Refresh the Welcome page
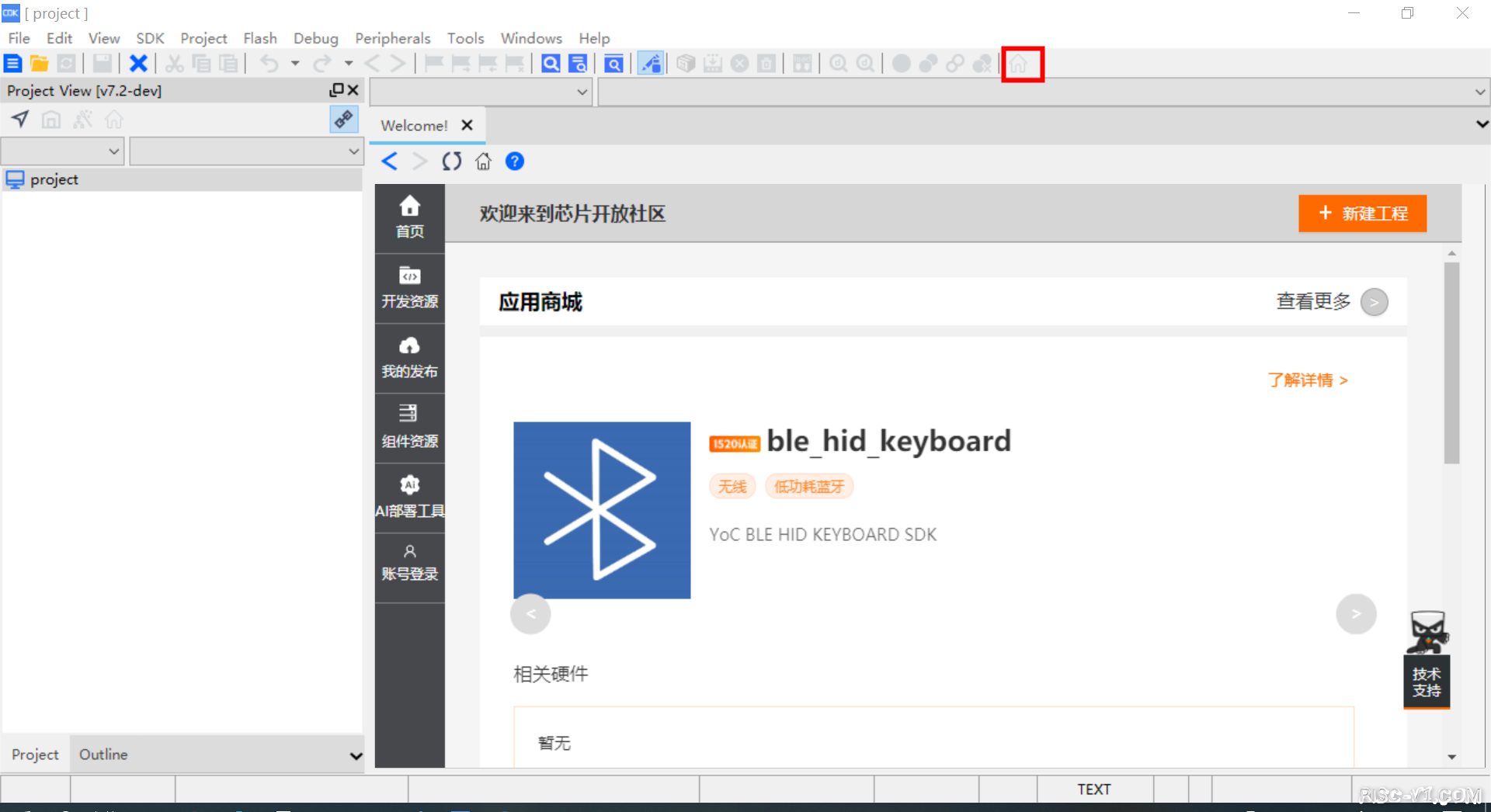Image resolution: width=1491 pixels, height=812 pixels. [451, 161]
